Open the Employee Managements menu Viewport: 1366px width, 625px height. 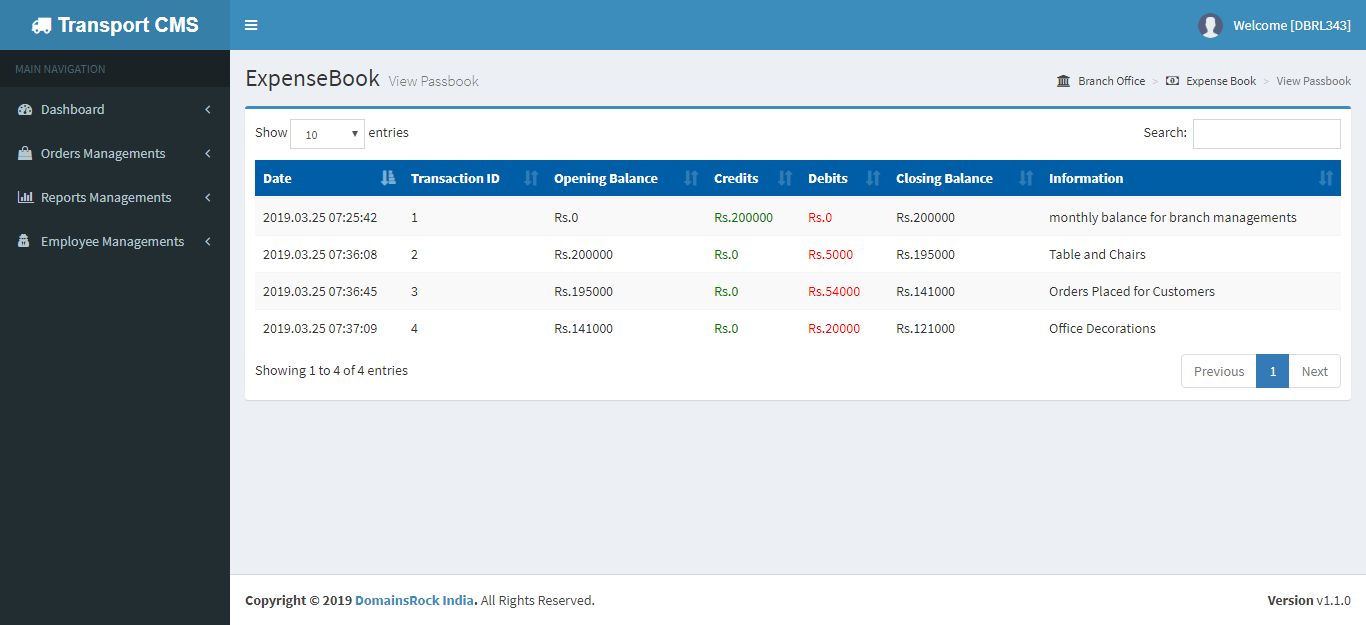(x=112, y=242)
